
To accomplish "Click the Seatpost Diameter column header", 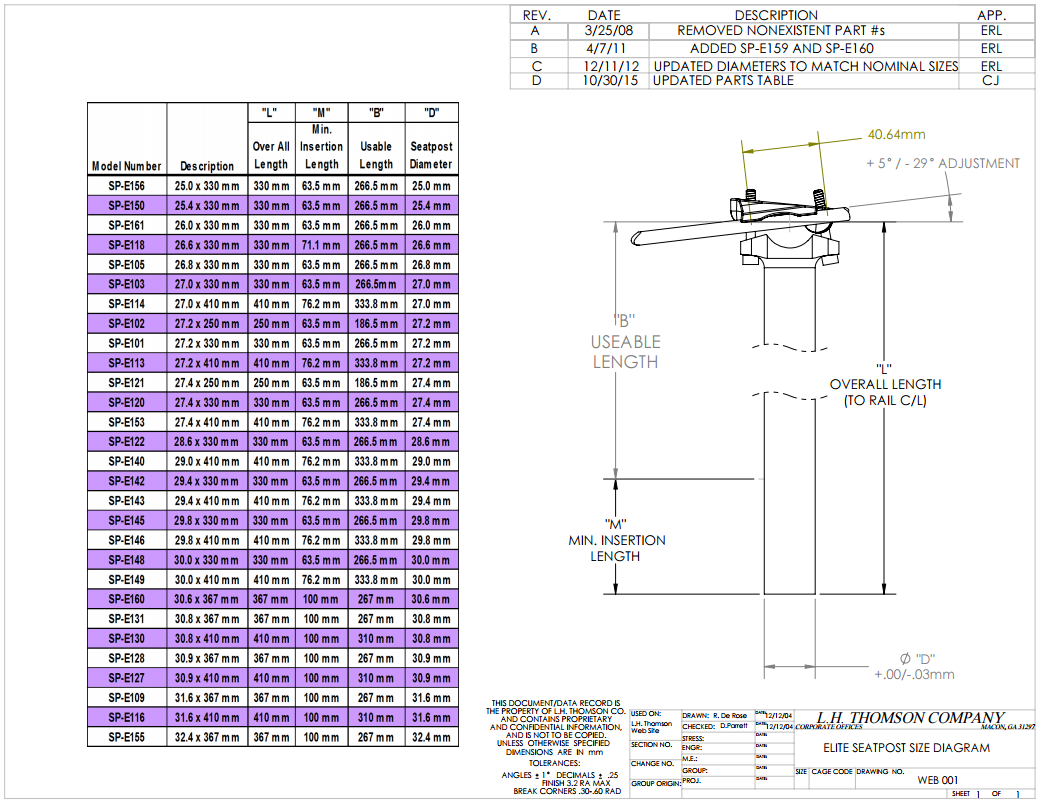I will [431, 155].
